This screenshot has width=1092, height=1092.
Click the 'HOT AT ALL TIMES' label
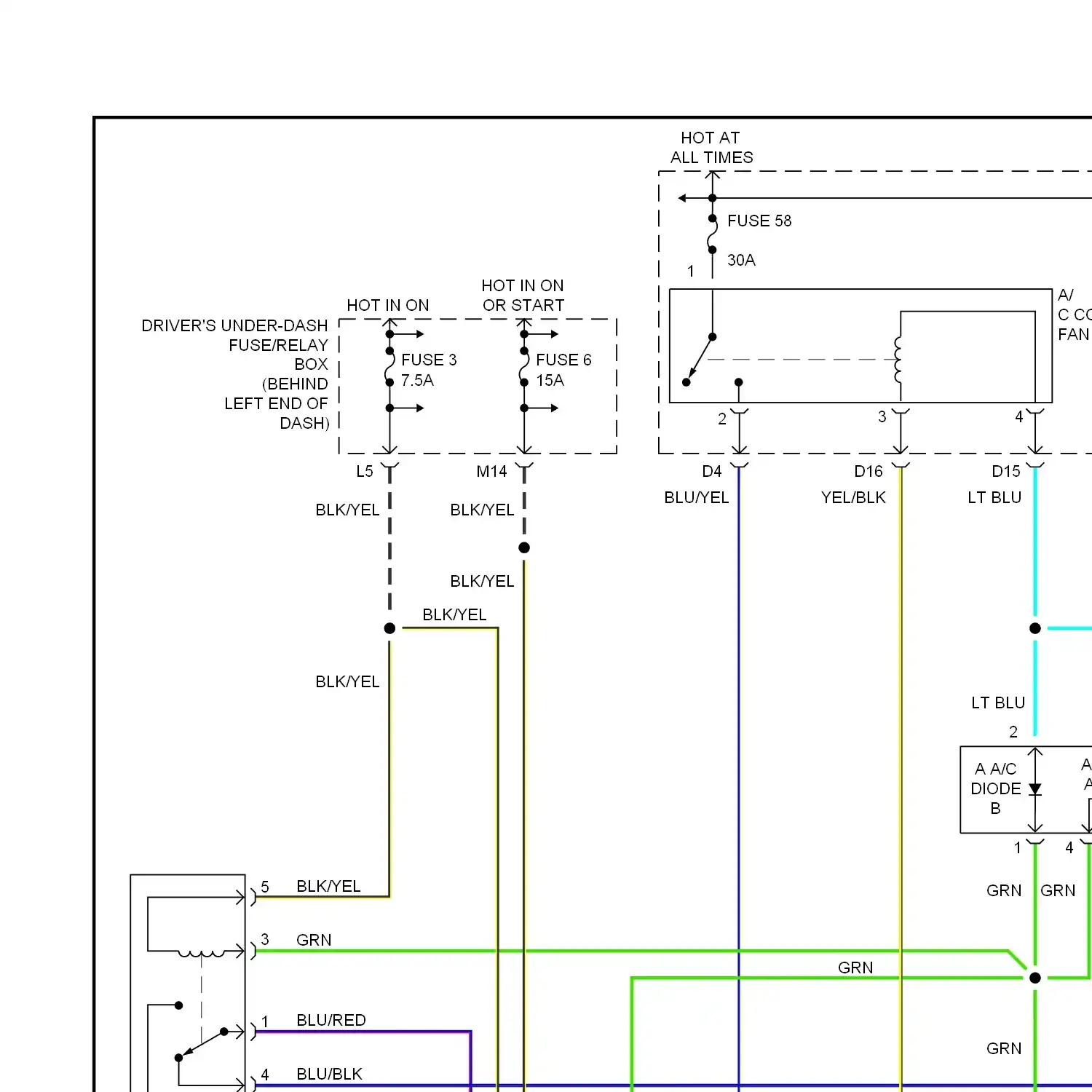[712, 148]
